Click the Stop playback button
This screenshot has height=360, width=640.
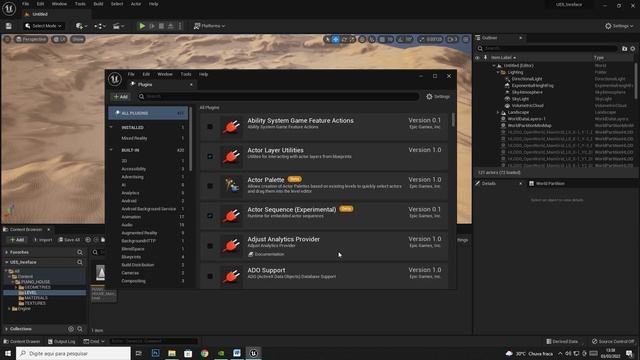(161, 26)
